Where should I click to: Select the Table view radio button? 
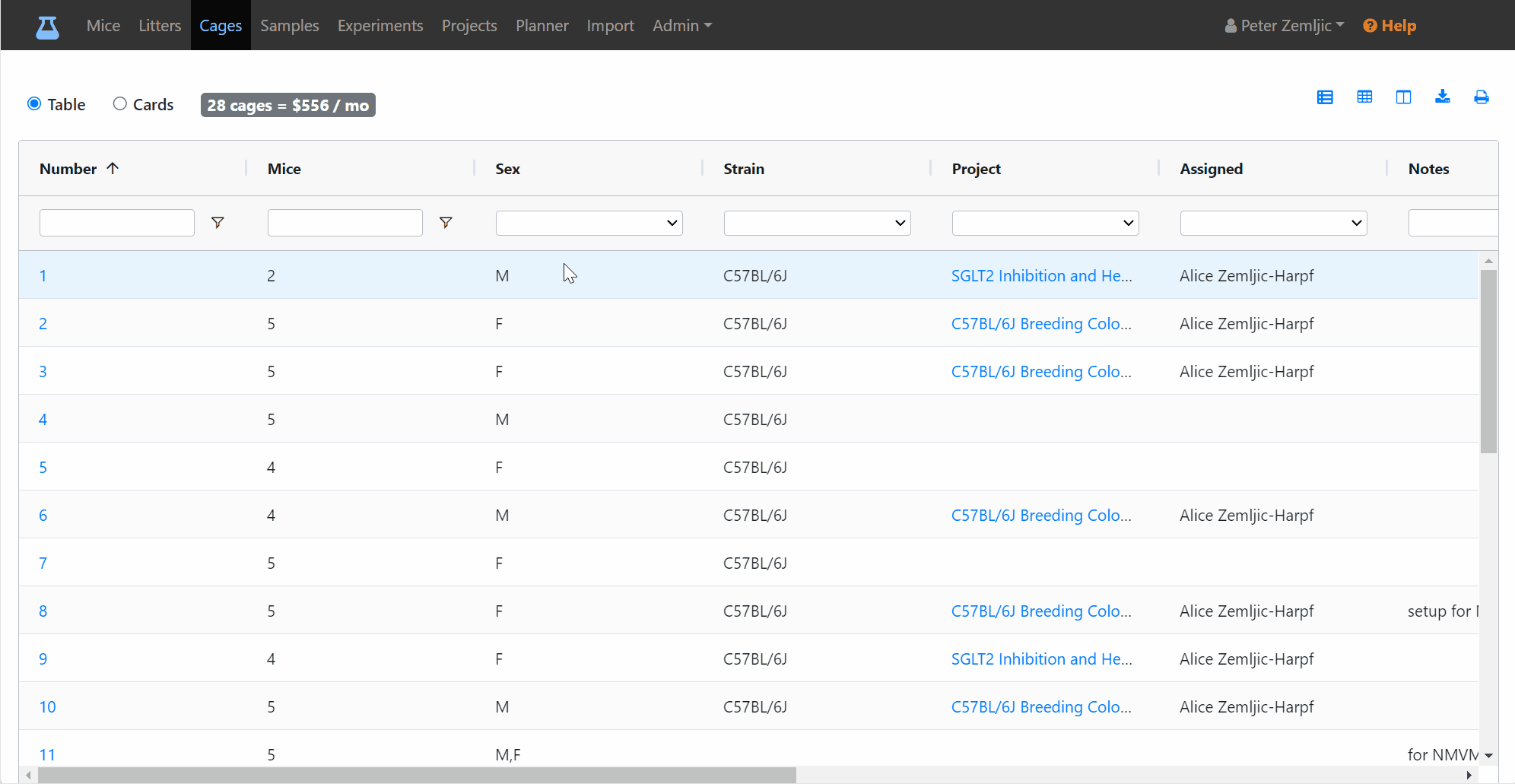pos(34,103)
